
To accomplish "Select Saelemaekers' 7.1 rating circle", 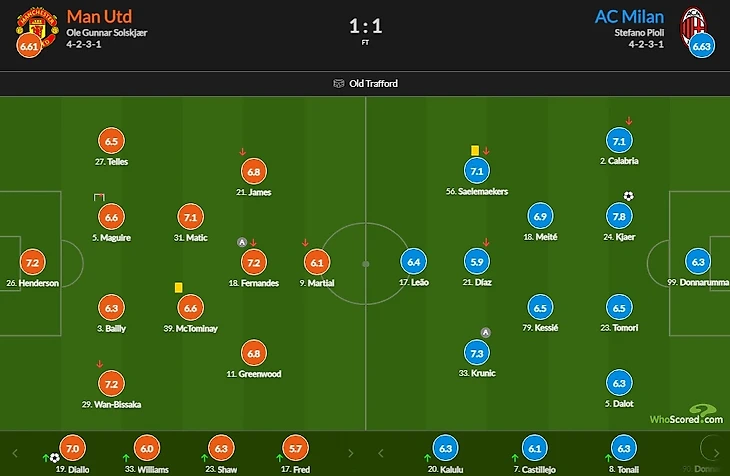I will click(x=476, y=170).
